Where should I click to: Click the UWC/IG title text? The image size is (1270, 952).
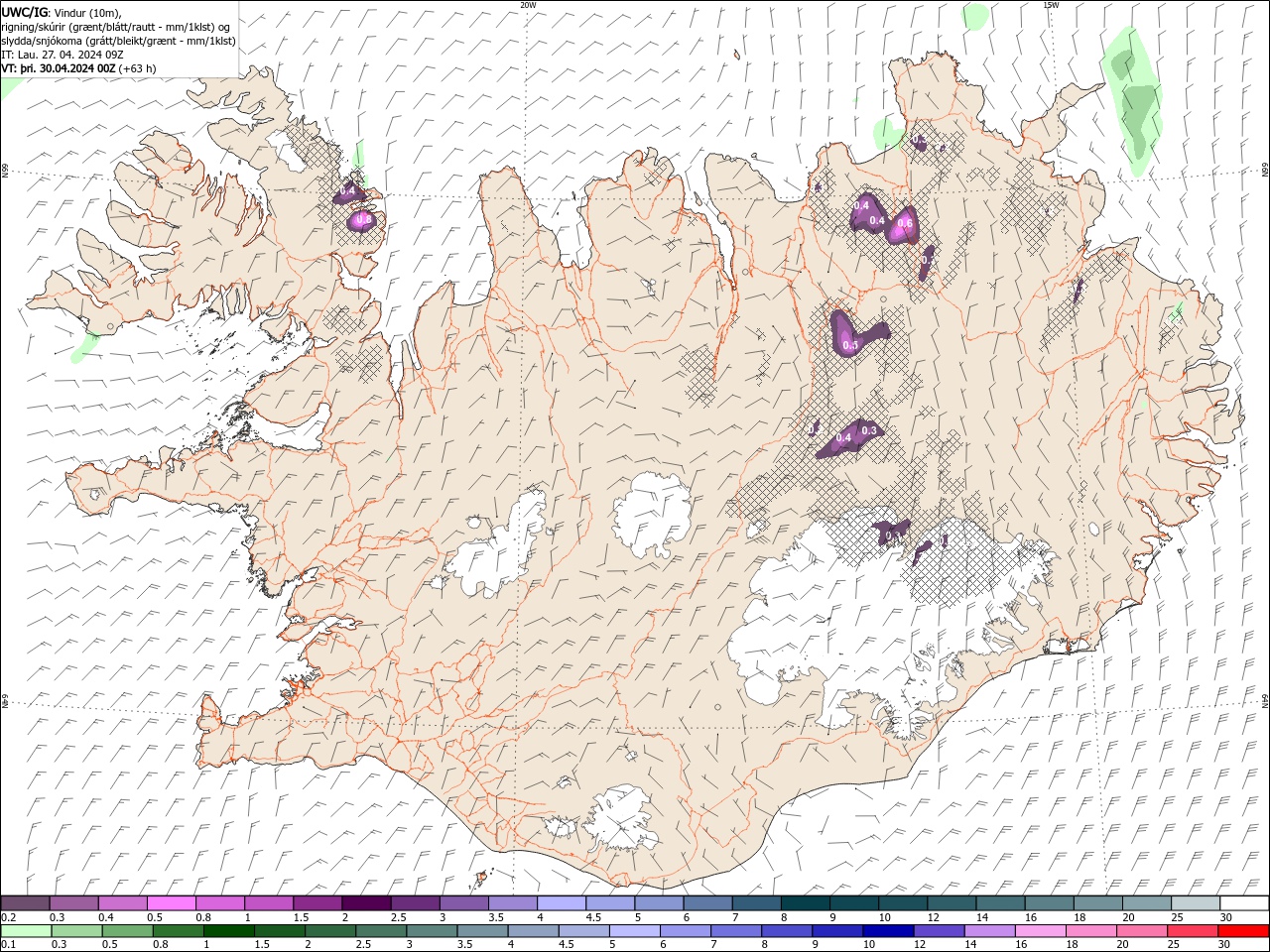tap(24, 12)
